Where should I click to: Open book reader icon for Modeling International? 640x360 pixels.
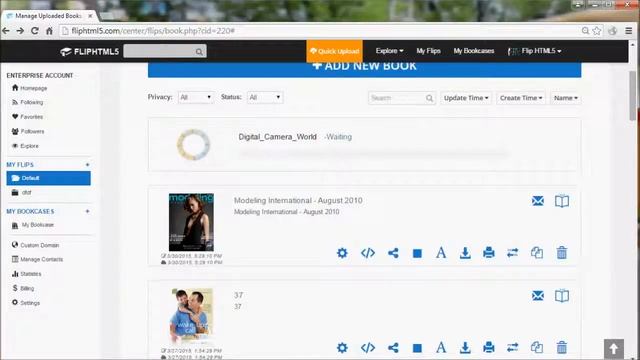(562, 201)
